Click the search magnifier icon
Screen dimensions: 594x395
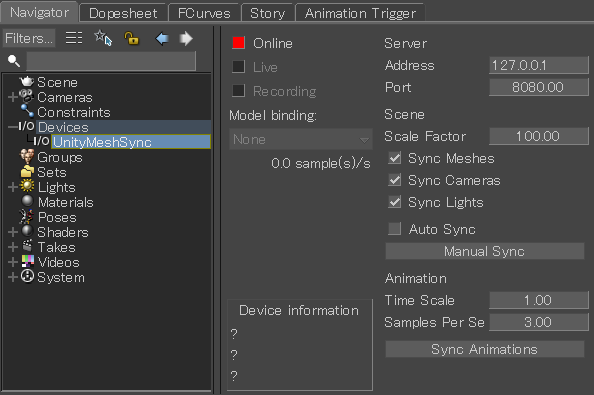point(14,61)
